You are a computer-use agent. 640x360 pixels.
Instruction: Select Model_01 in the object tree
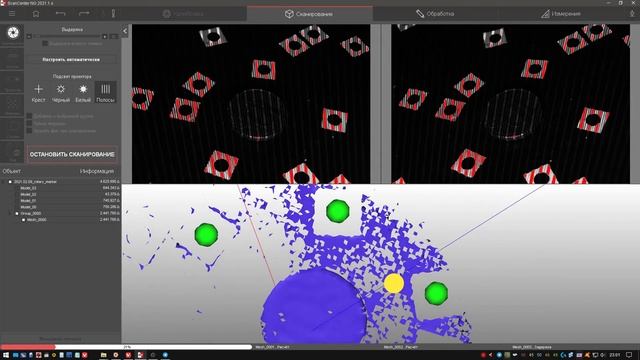[x=61, y=201]
